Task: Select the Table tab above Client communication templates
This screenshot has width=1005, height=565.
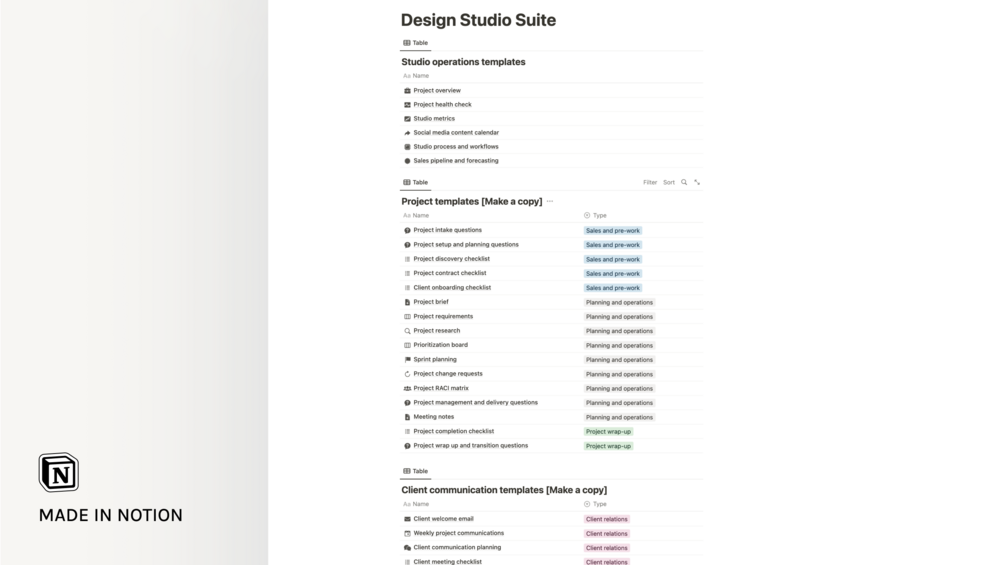Action: (416, 471)
